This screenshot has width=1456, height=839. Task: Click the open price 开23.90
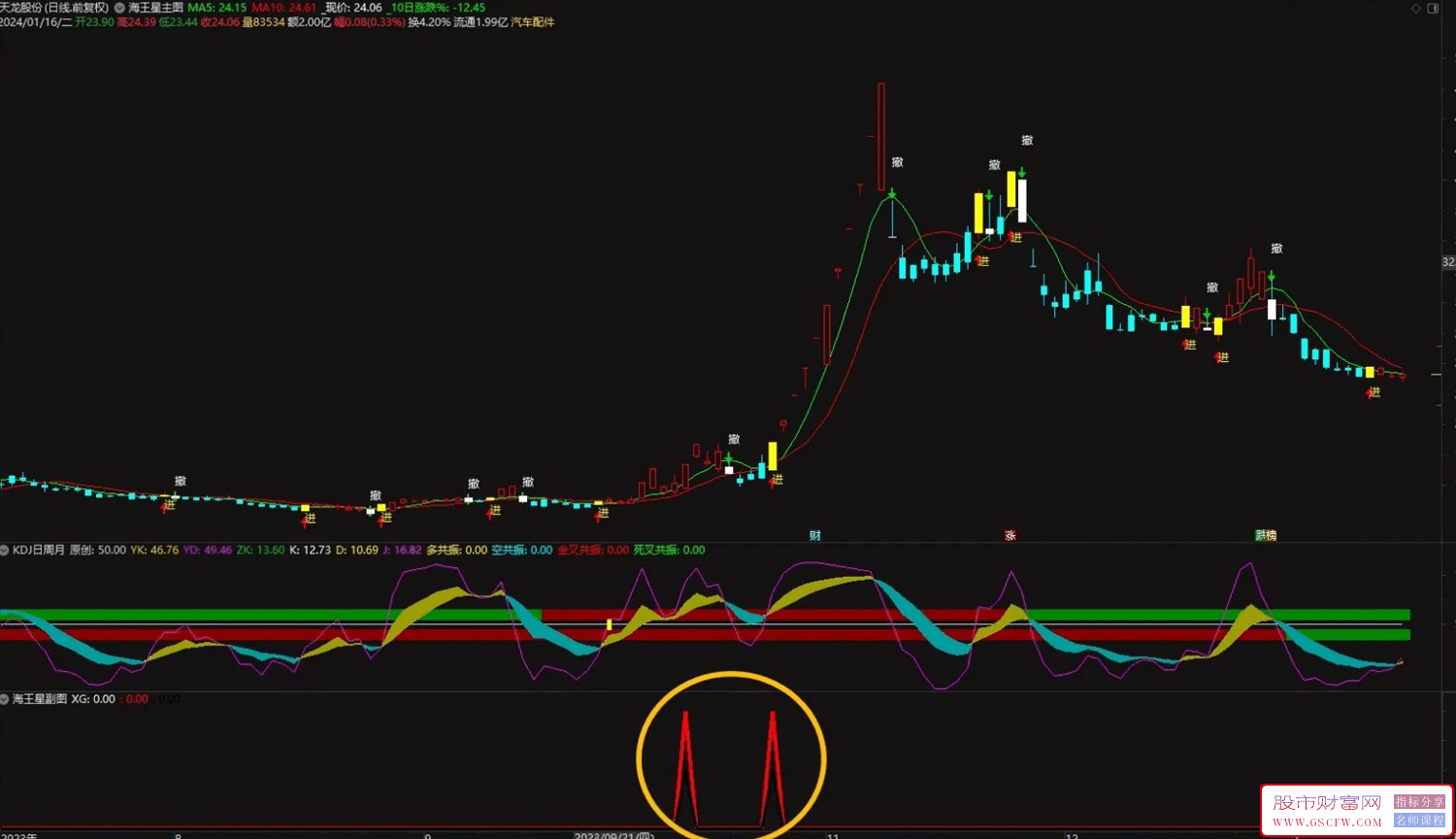[x=94, y=21]
